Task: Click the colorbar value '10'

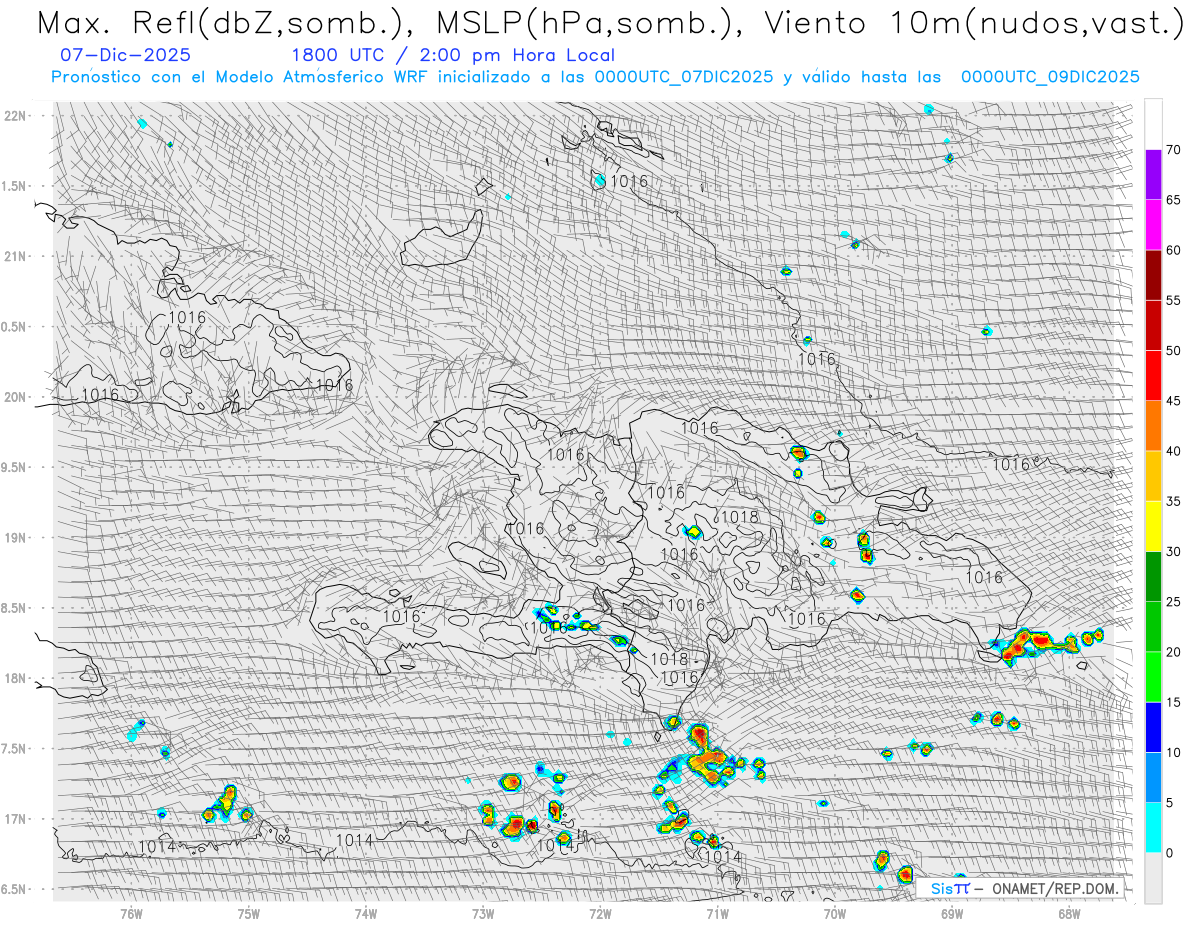Action: 1173,752
